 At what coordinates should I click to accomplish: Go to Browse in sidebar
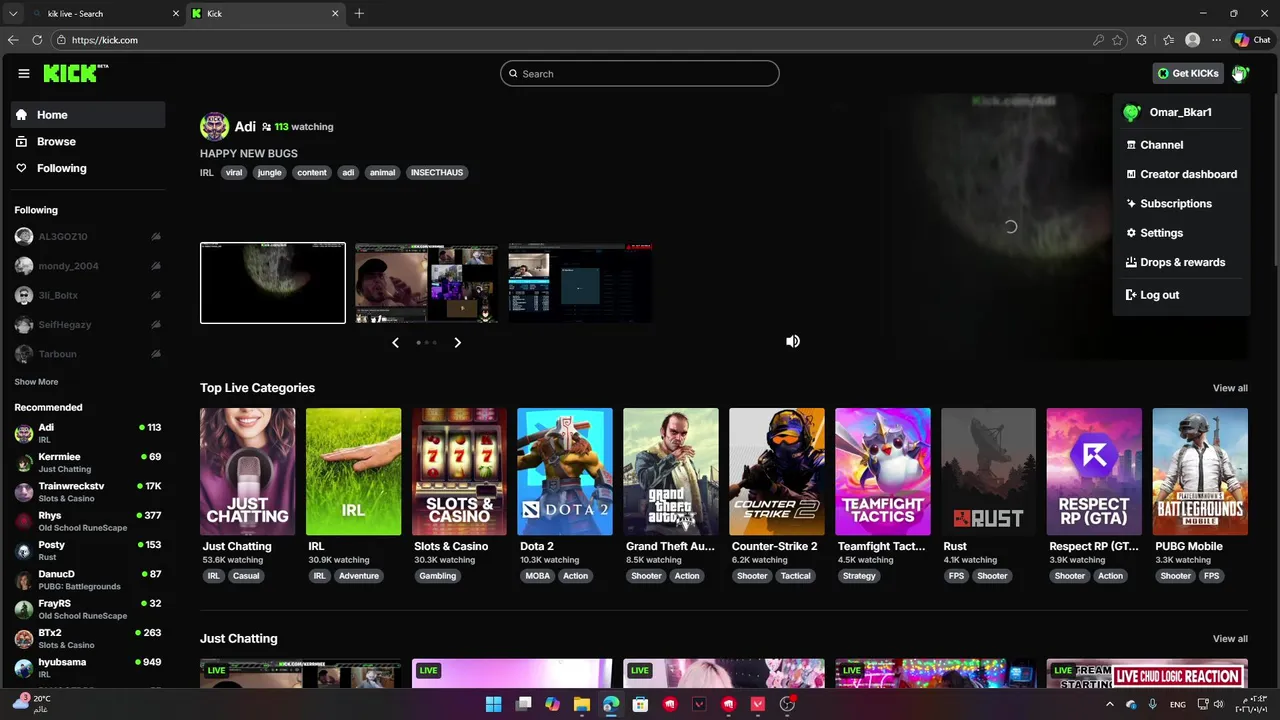[x=89, y=142]
